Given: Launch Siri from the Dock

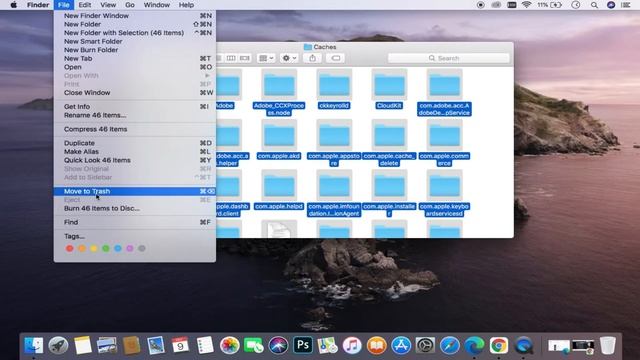Looking at the screenshot, I should click(x=278, y=345).
